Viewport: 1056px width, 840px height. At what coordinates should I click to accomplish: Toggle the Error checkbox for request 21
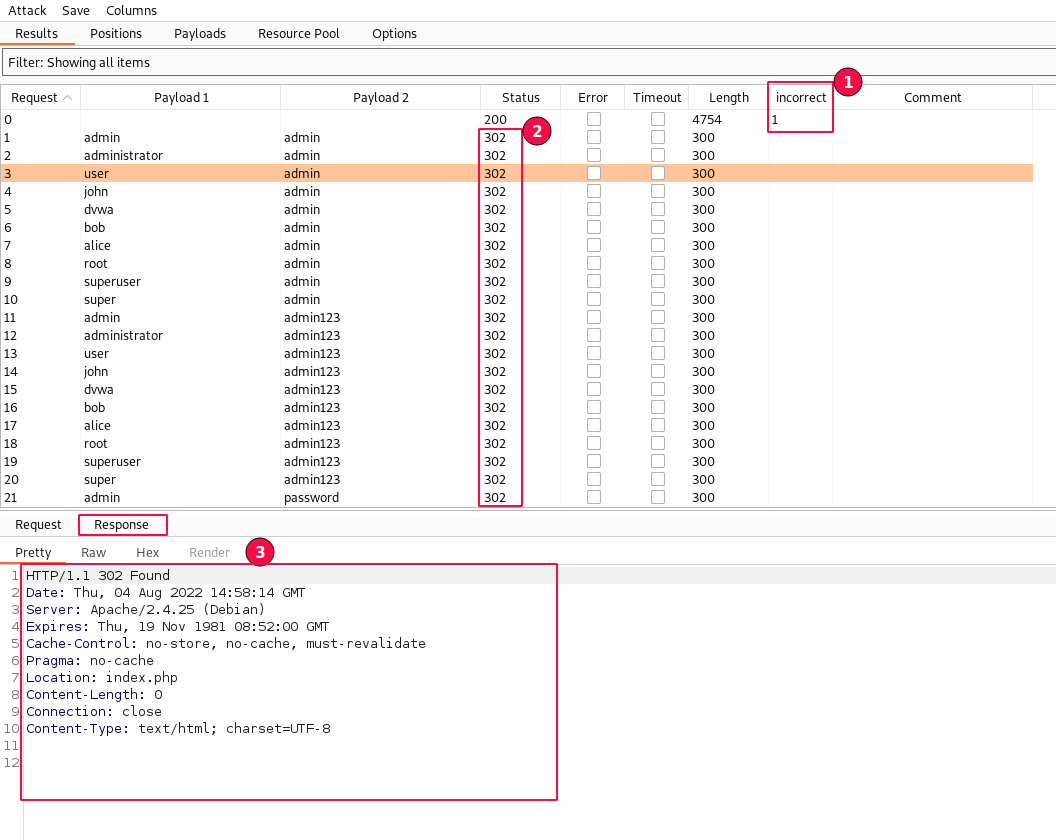pyautogui.click(x=594, y=497)
